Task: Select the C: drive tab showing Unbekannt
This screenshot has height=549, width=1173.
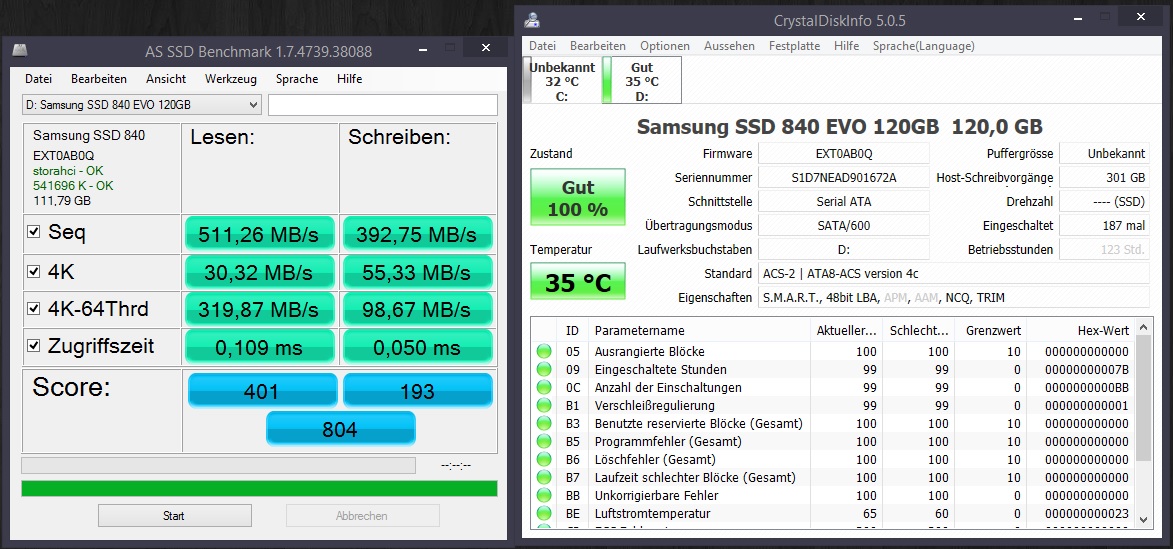Action: [x=562, y=81]
